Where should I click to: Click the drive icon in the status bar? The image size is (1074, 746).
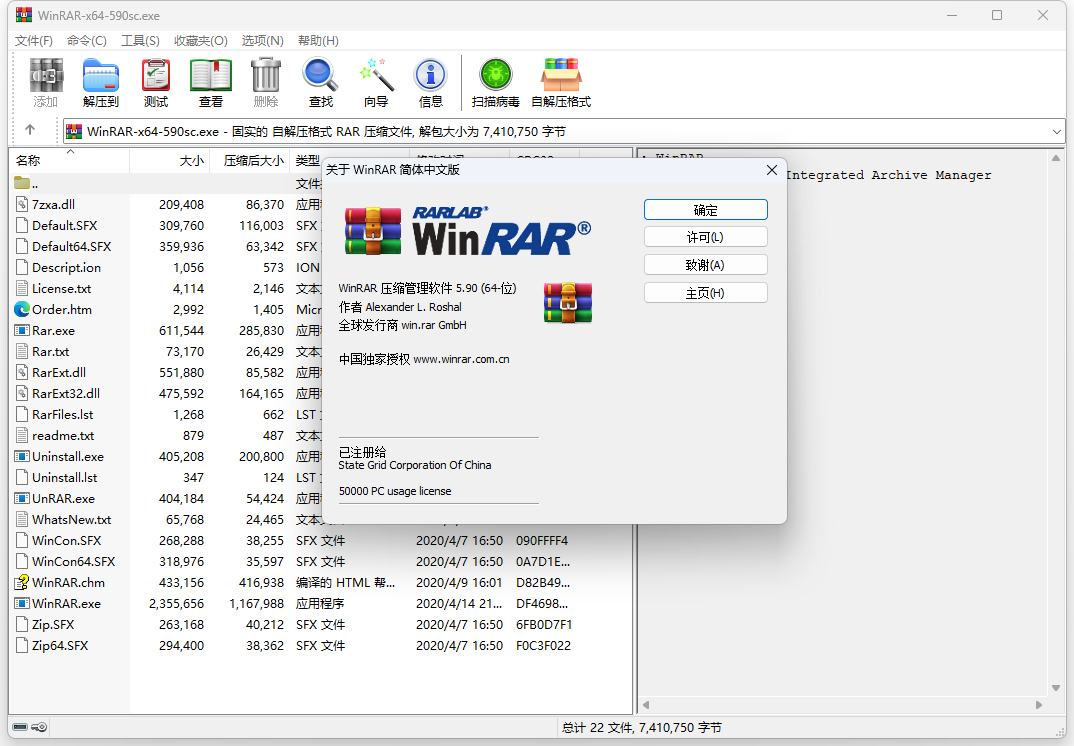click(x=20, y=727)
